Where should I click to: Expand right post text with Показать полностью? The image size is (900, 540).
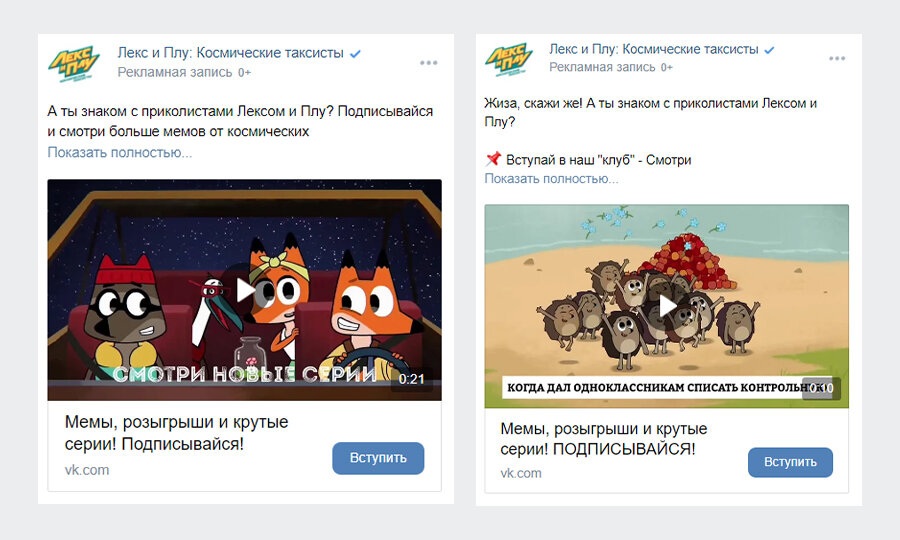click(551, 178)
